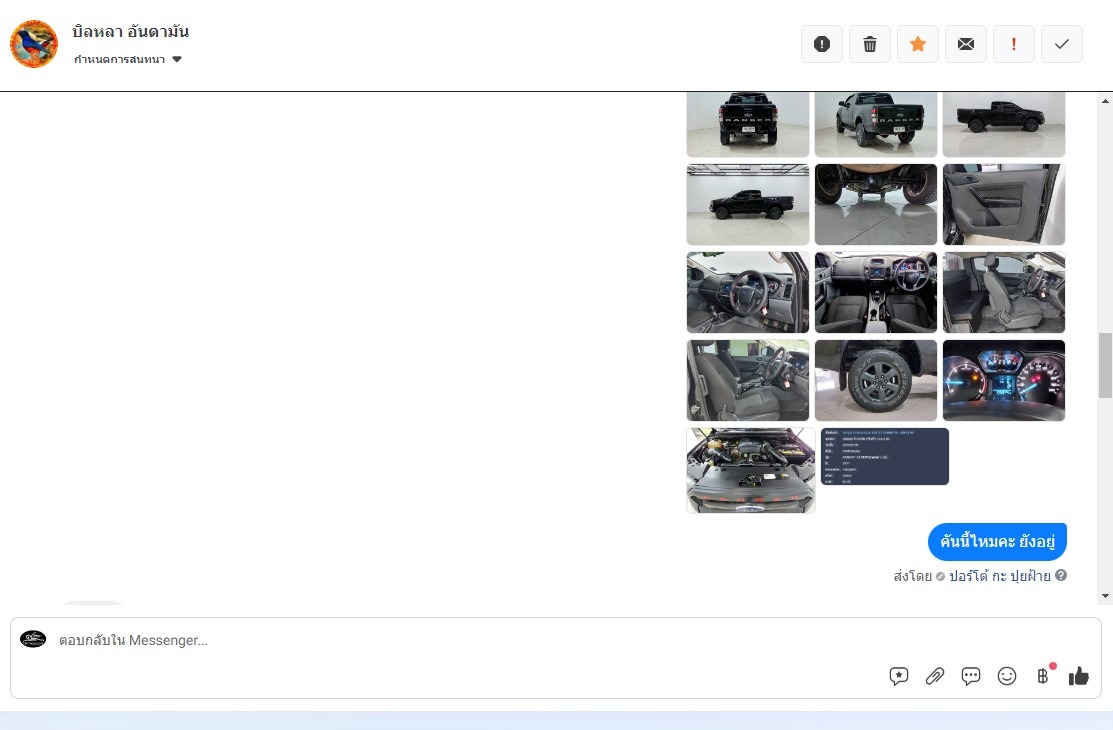Mark the conversation unread with envelope icon

(965, 44)
